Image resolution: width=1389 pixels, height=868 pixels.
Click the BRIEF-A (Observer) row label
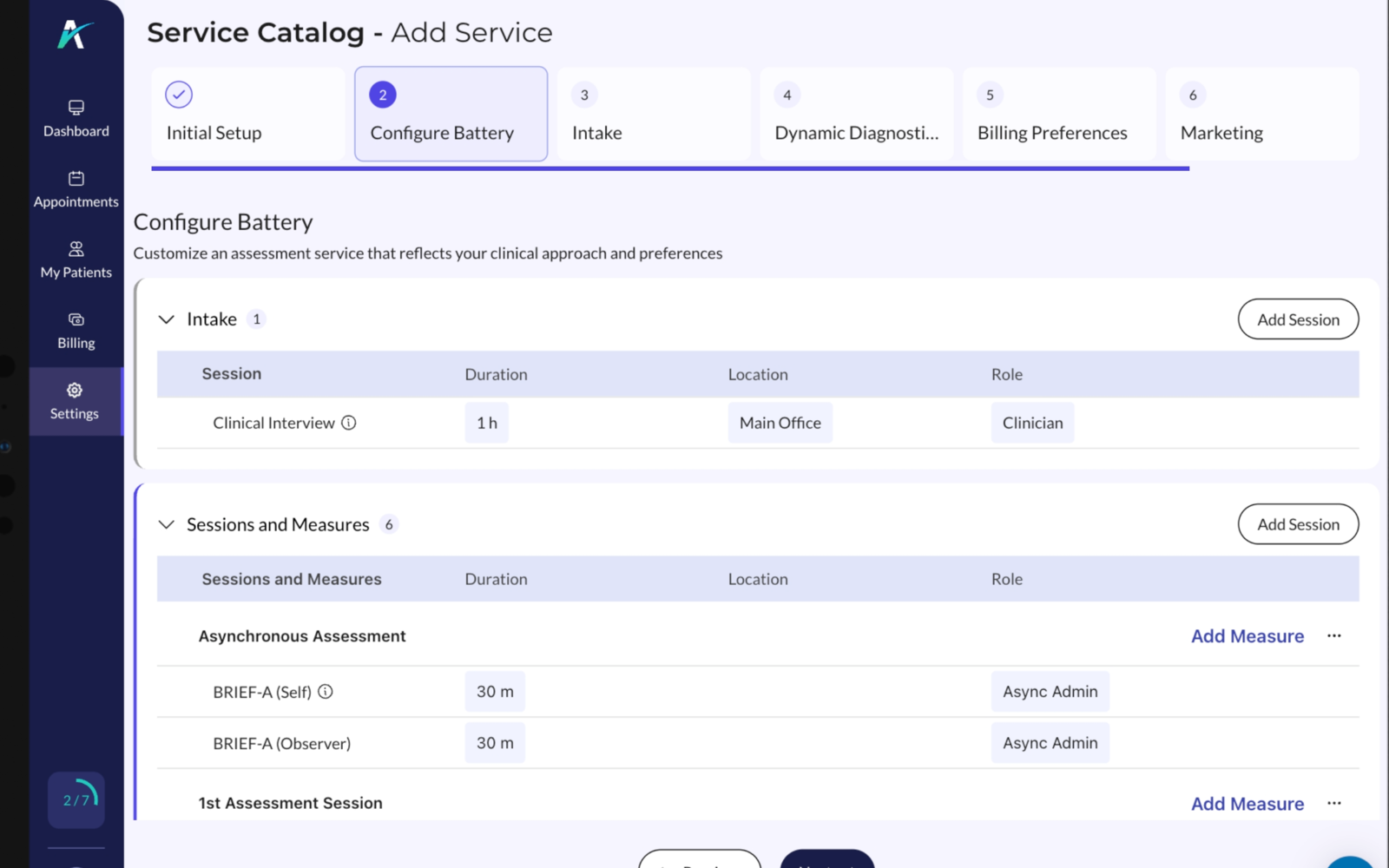[x=282, y=744]
